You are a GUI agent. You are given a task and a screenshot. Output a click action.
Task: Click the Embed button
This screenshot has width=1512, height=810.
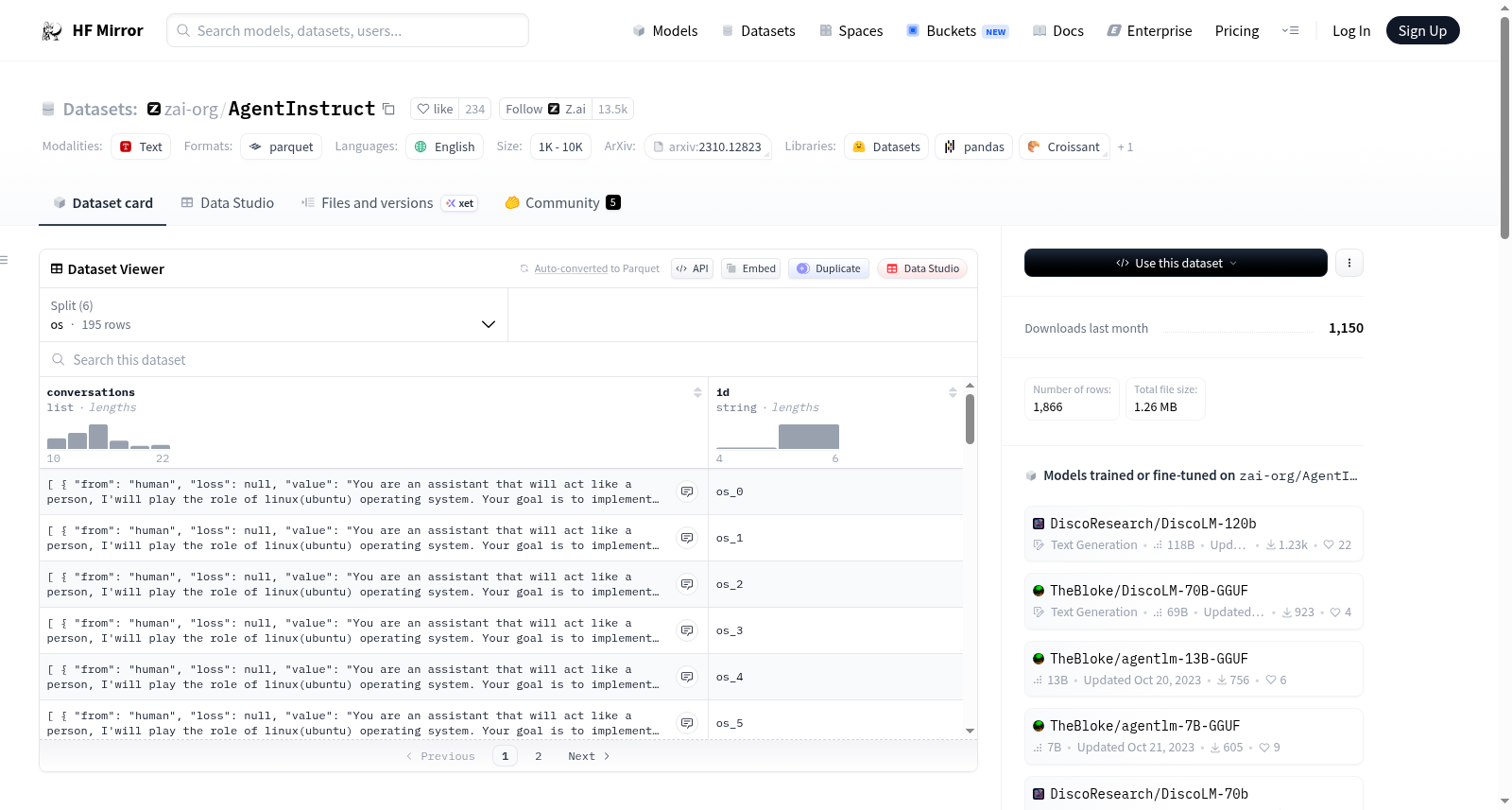point(750,268)
